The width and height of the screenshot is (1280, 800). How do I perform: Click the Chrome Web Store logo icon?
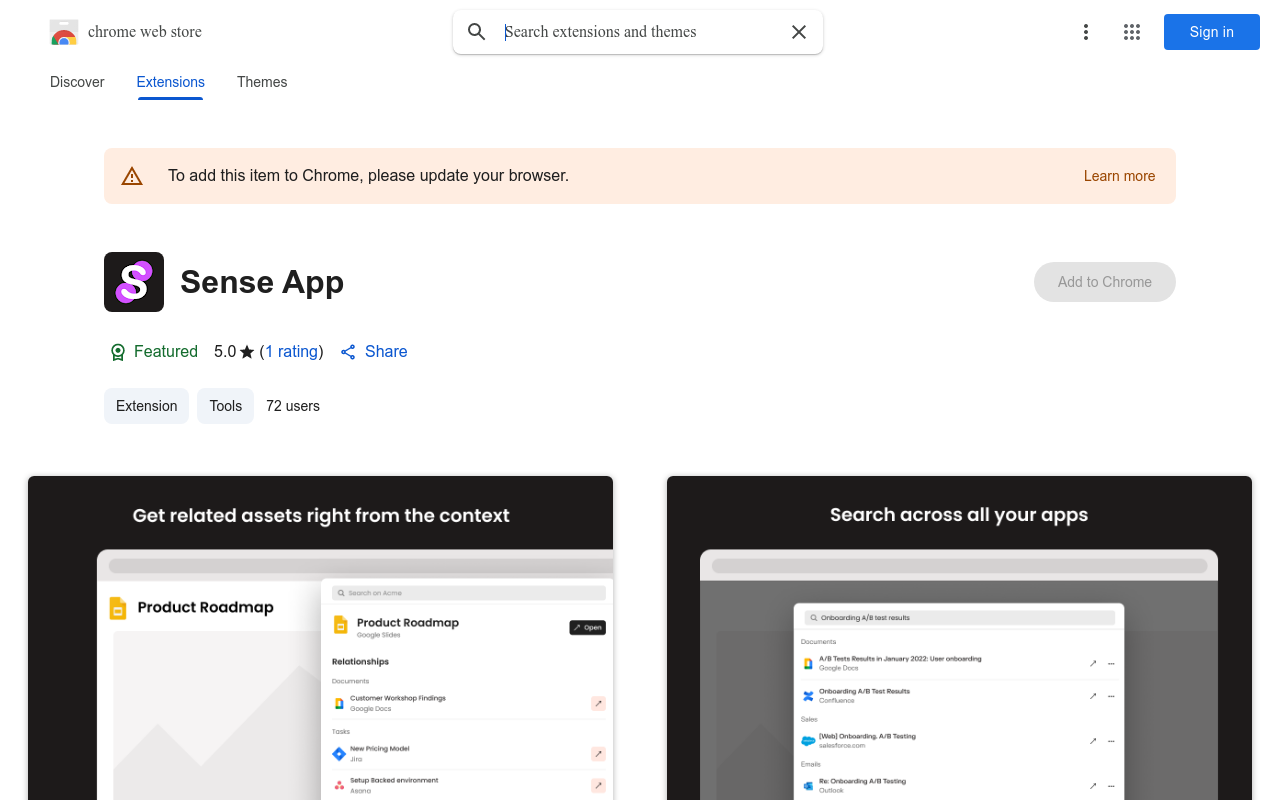(x=64, y=32)
